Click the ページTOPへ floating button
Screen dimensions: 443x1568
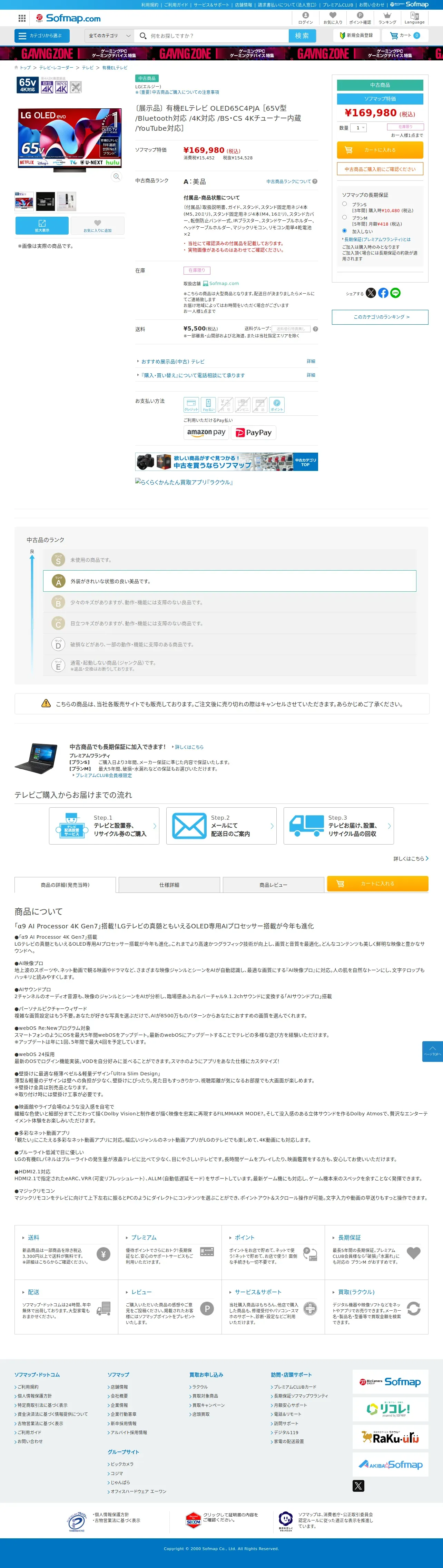pos(432,1051)
